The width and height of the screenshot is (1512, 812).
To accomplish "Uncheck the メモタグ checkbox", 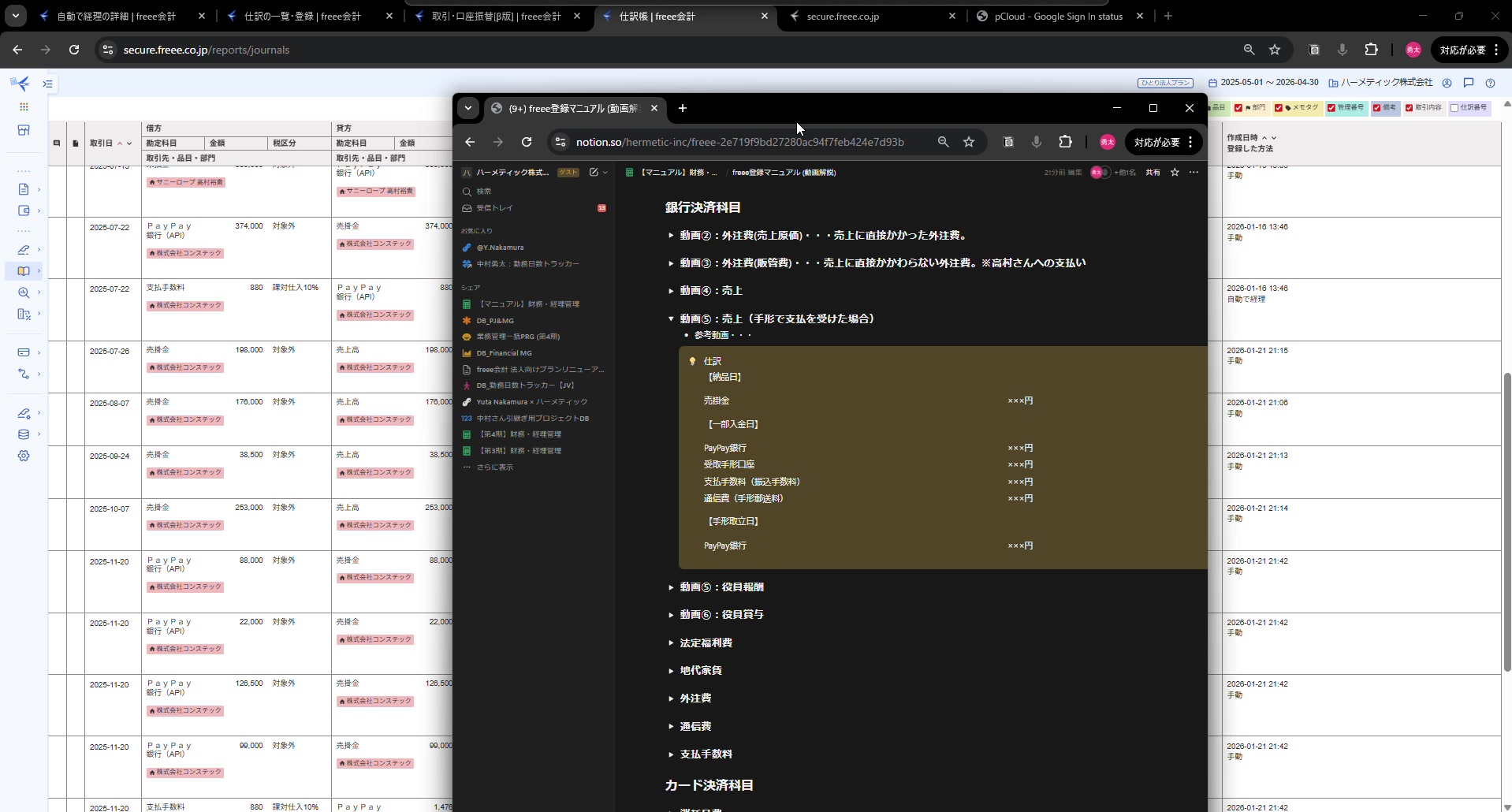I will tap(1279, 108).
